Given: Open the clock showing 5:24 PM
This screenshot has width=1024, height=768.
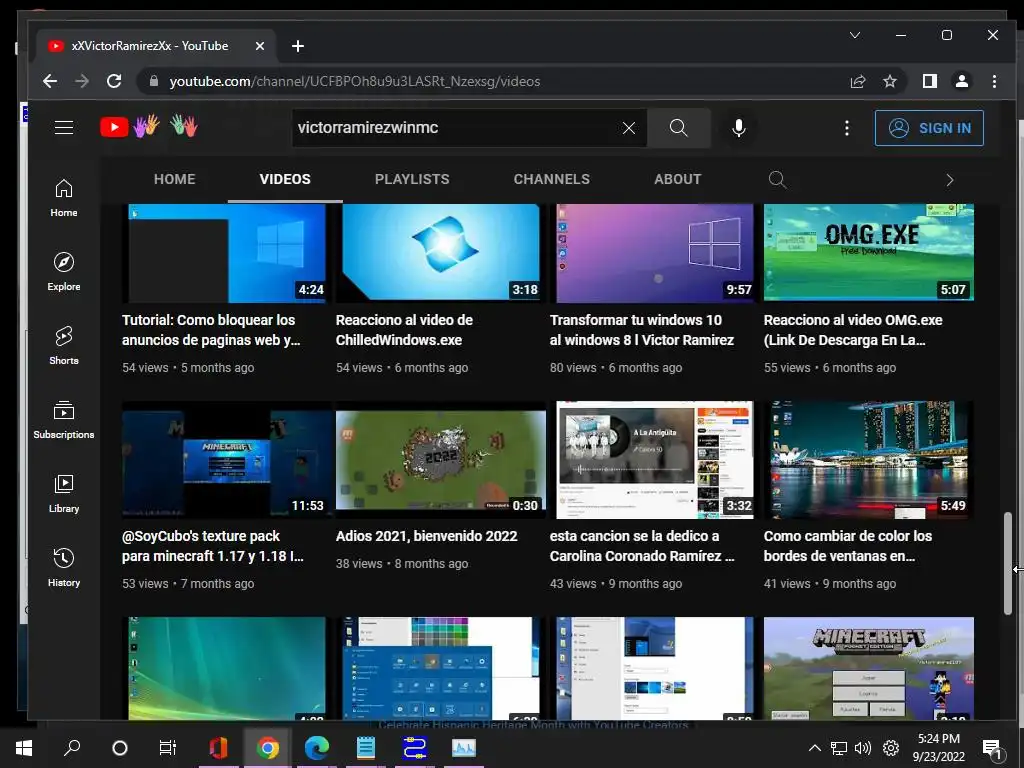Looking at the screenshot, I should (x=938, y=748).
